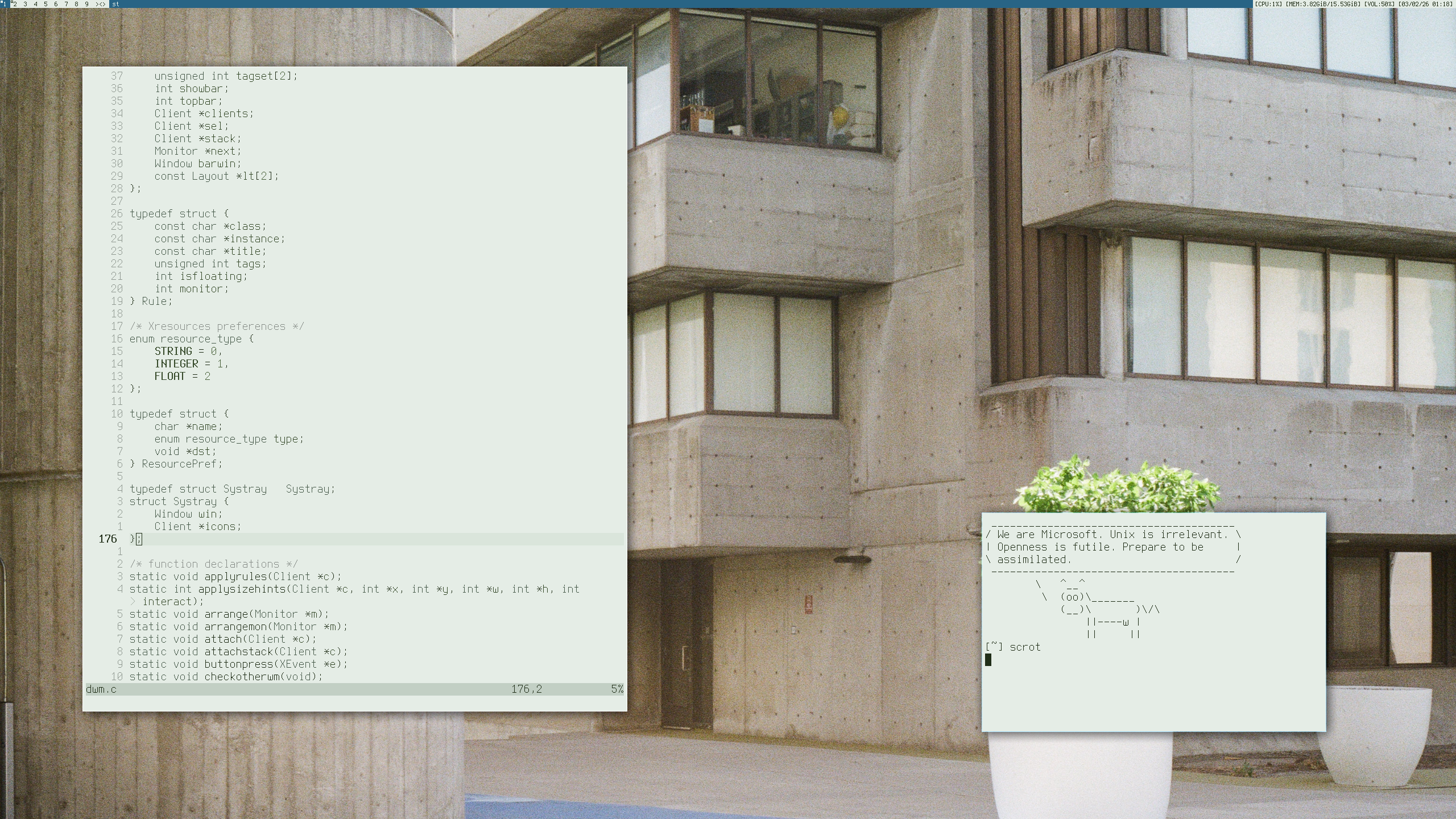Click the 'applyrules' function declaration

click(235, 577)
